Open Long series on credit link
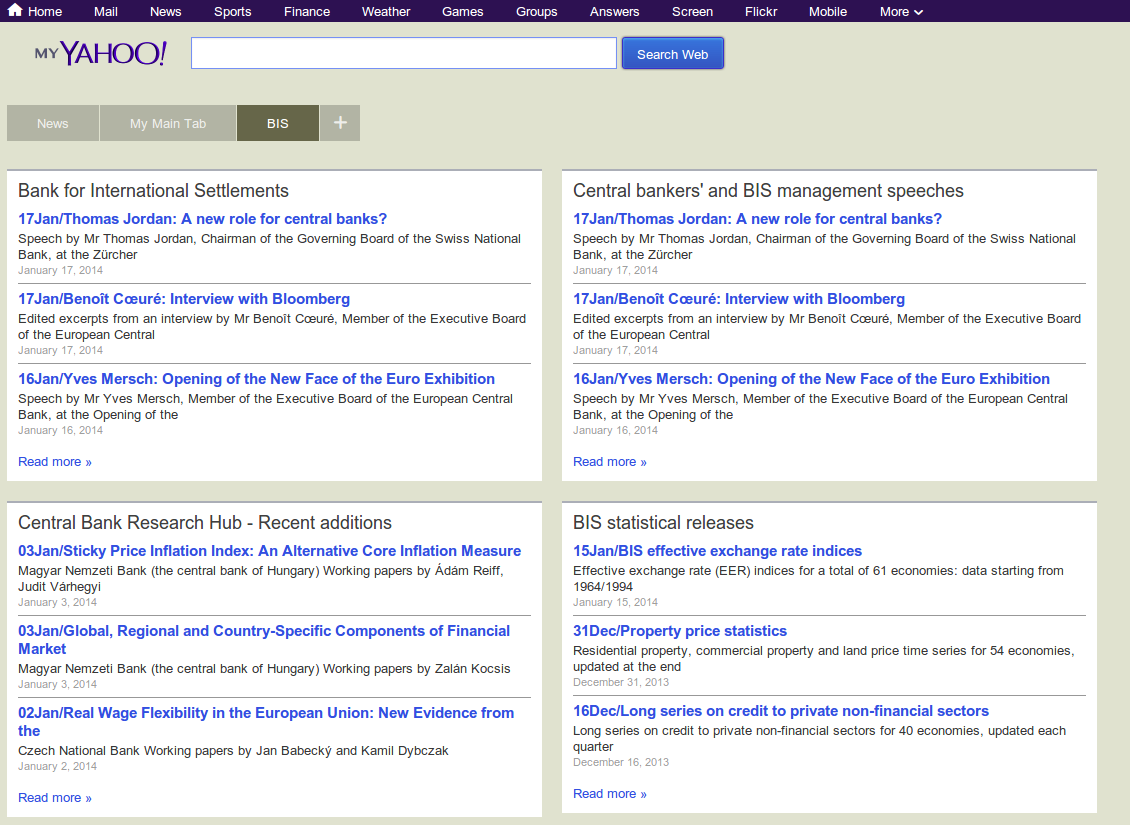Image resolution: width=1130 pixels, height=825 pixels. (x=780, y=711)
